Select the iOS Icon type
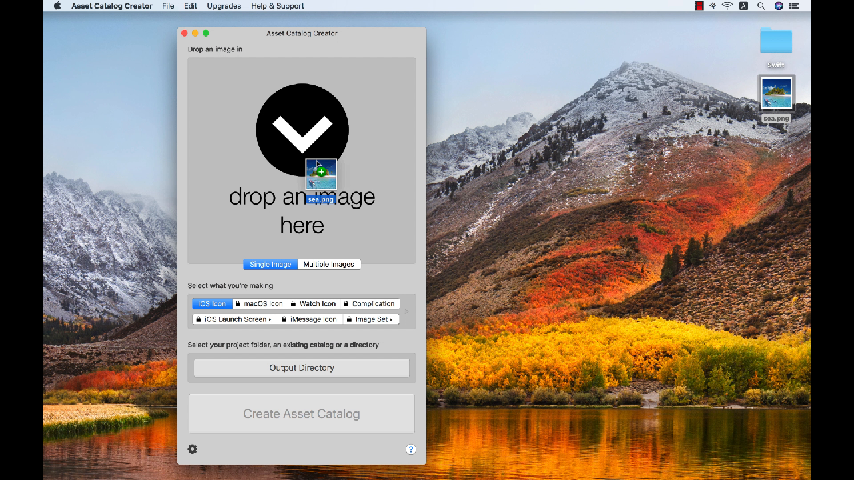This screenshot has width=854, height=480. pos(212,303)
